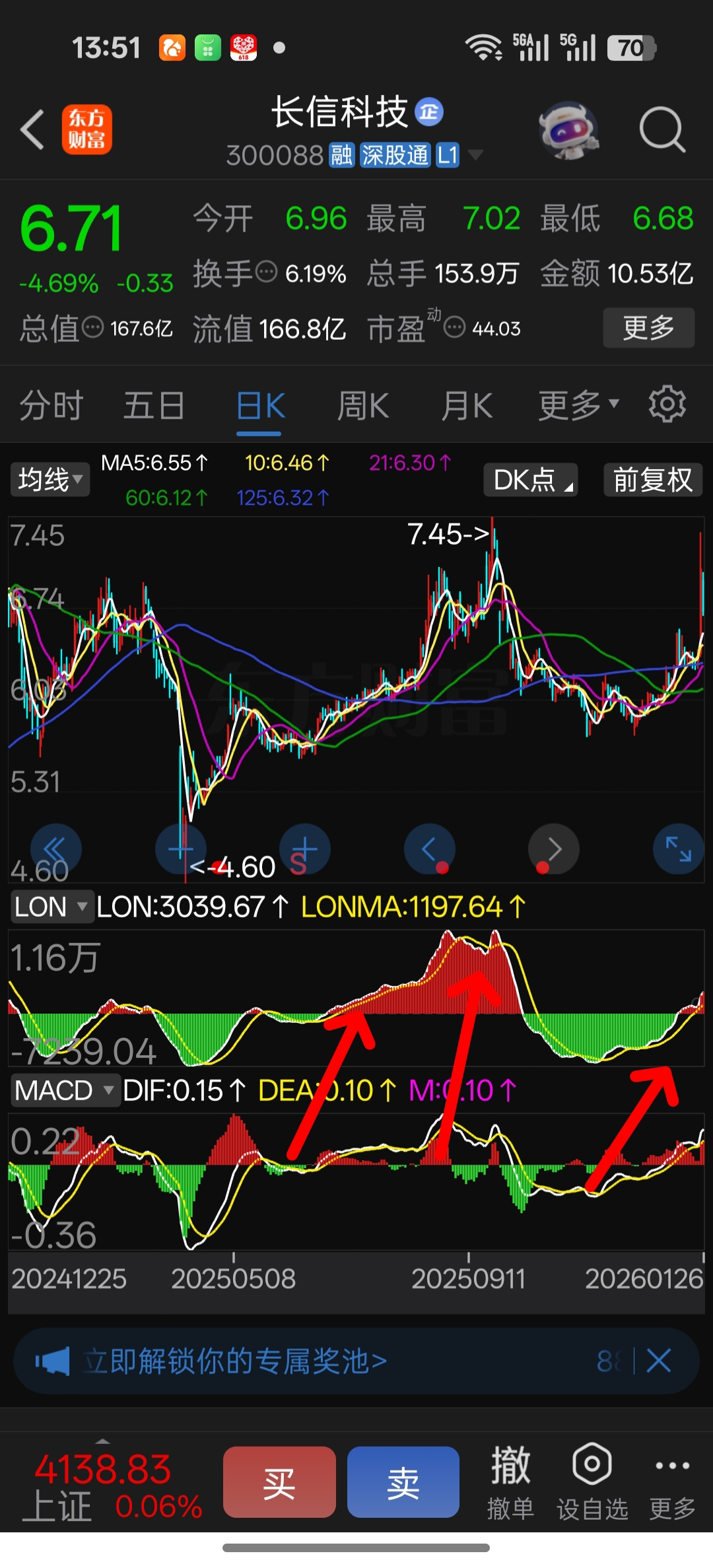The height and width of the screenshot is (1568, 713).
Task: Tap the LONMA:1197.64 value
Action: 413,907
